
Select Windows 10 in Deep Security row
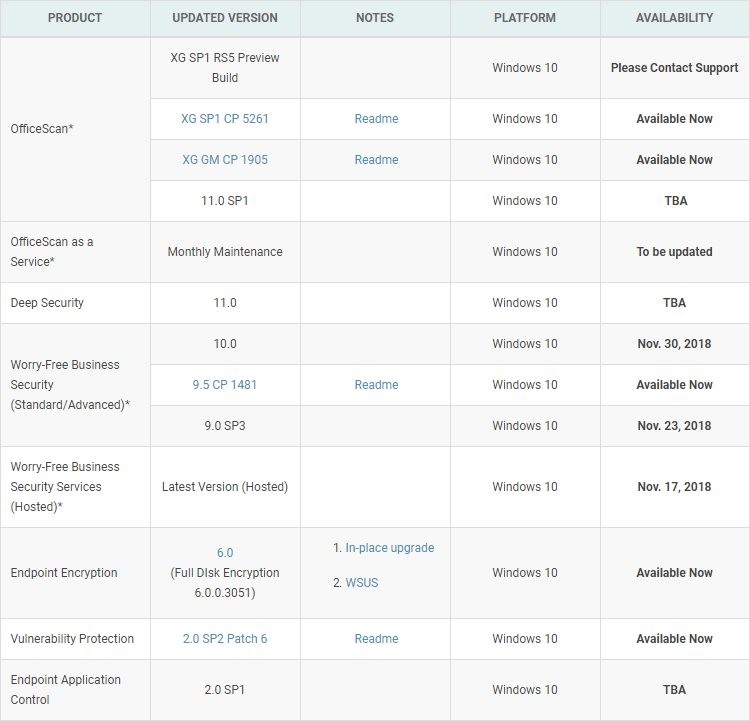525,303
